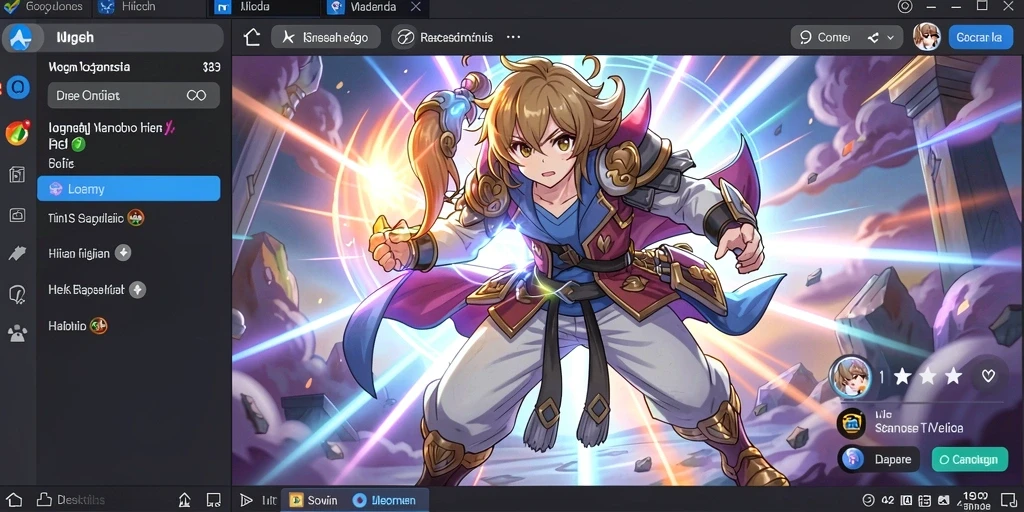The height and width of the screenshot is (512, 1024).
Task: Open the blue circle sidebar icon
Action: coord(18,87)
